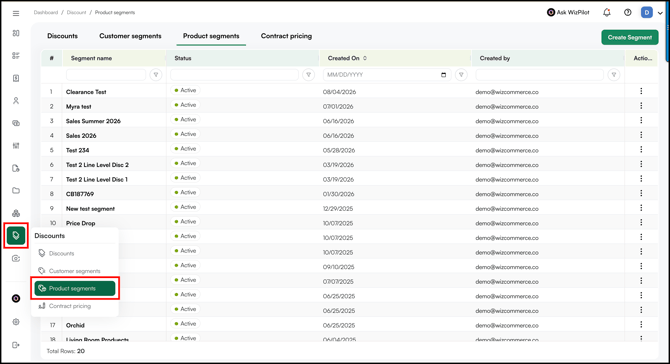This screenshot has height=364, width=670.
Task: Click the Status column header
Action: point(183,58)
